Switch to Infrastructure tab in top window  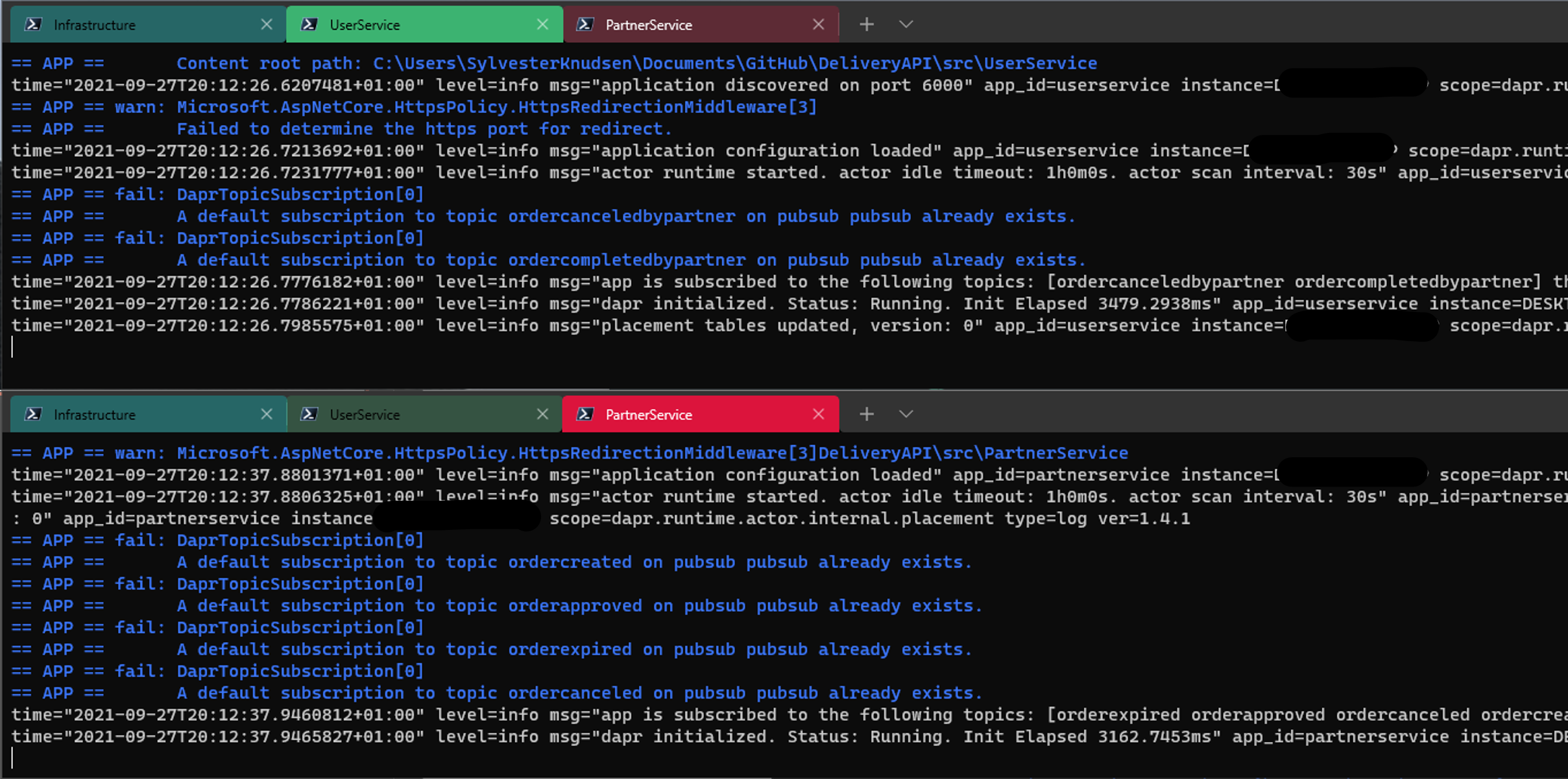point(95,25)
